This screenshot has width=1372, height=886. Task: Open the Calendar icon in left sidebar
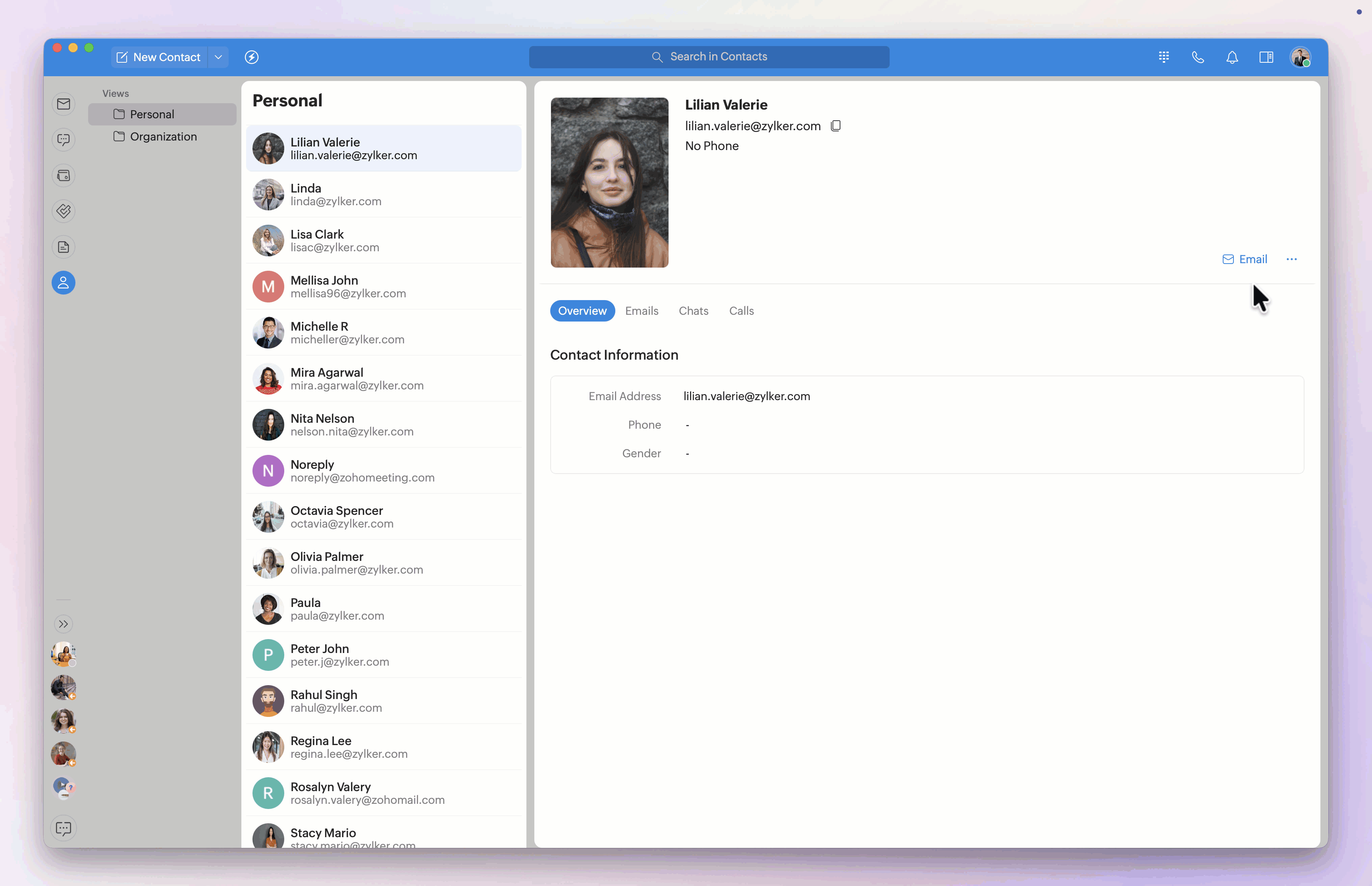(x=63, y=175)
